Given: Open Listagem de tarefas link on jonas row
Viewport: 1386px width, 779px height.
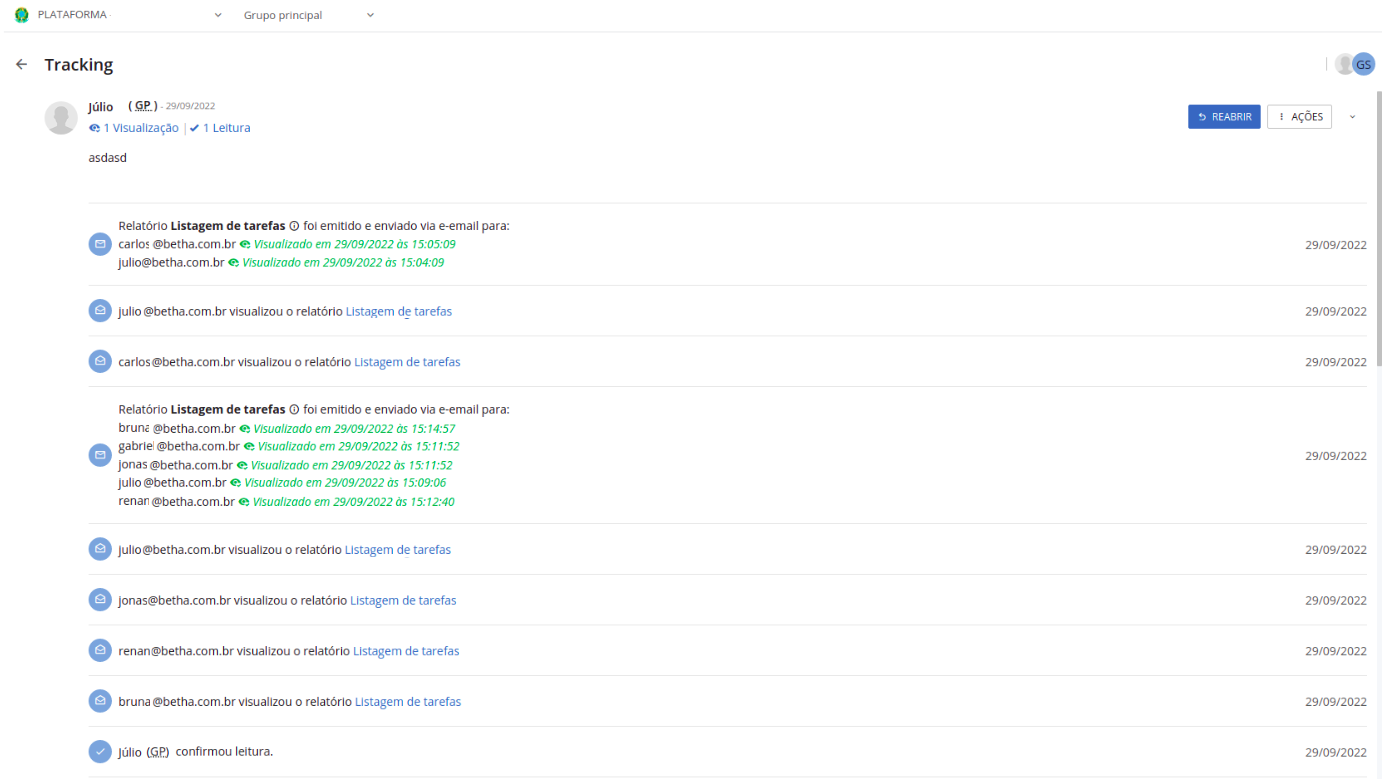Looking at the screenshot, I should [403, 600].
